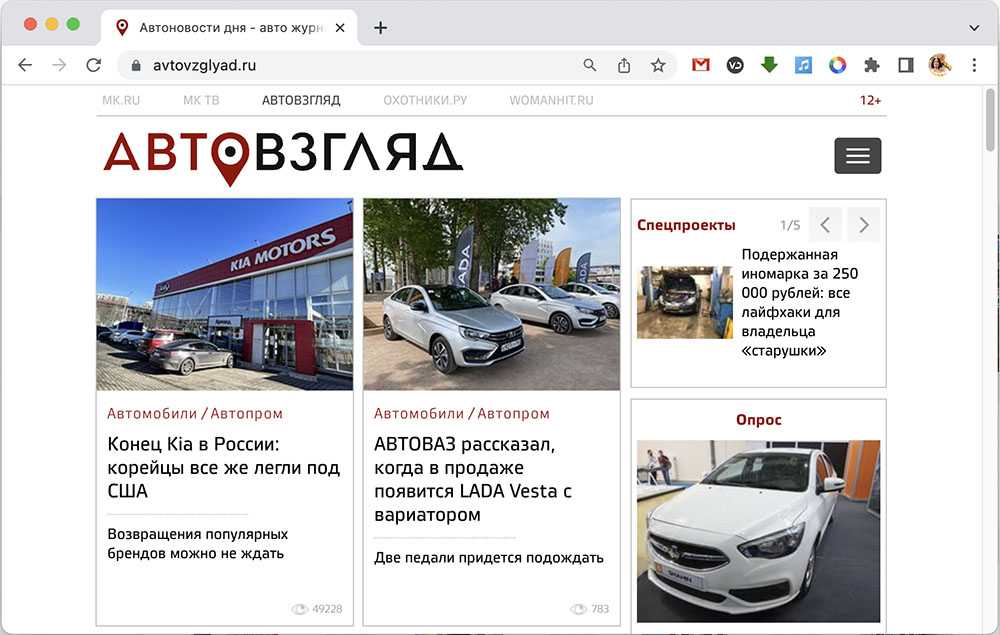Reload the page
1000x635 pixels.
[x=93, y=65]
